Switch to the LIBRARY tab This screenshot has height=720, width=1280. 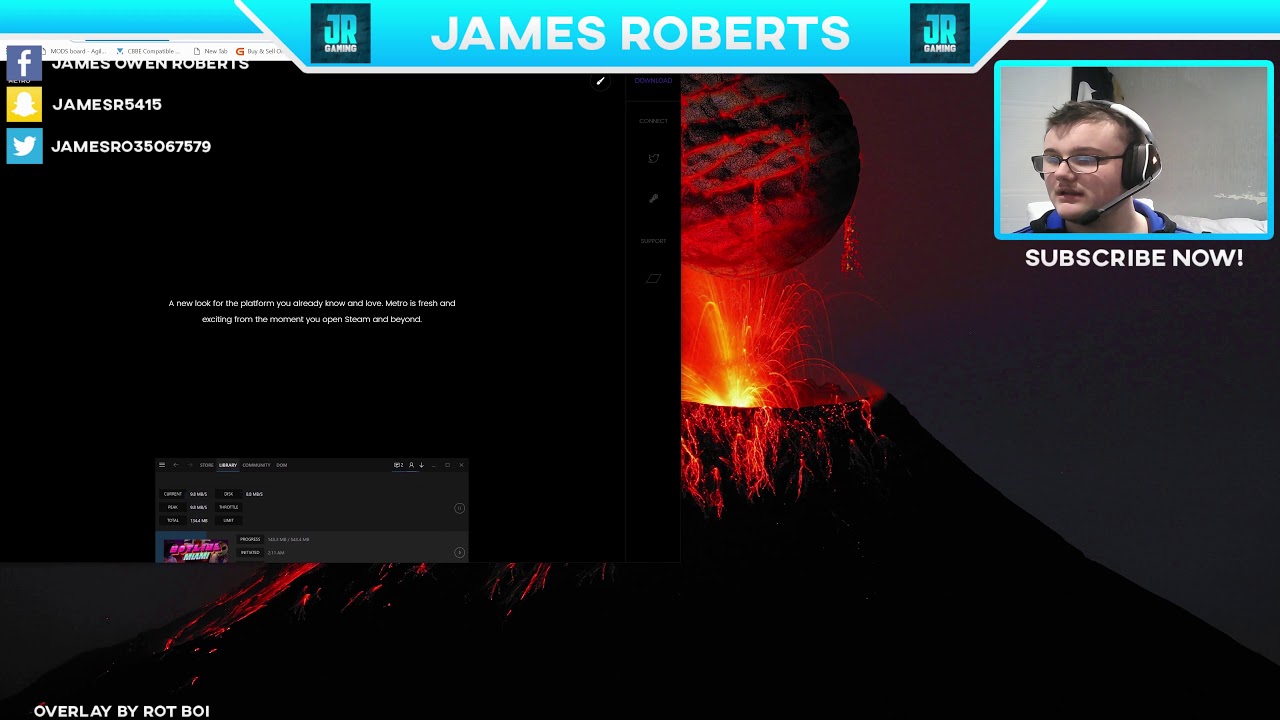click(x=228, y=465)
